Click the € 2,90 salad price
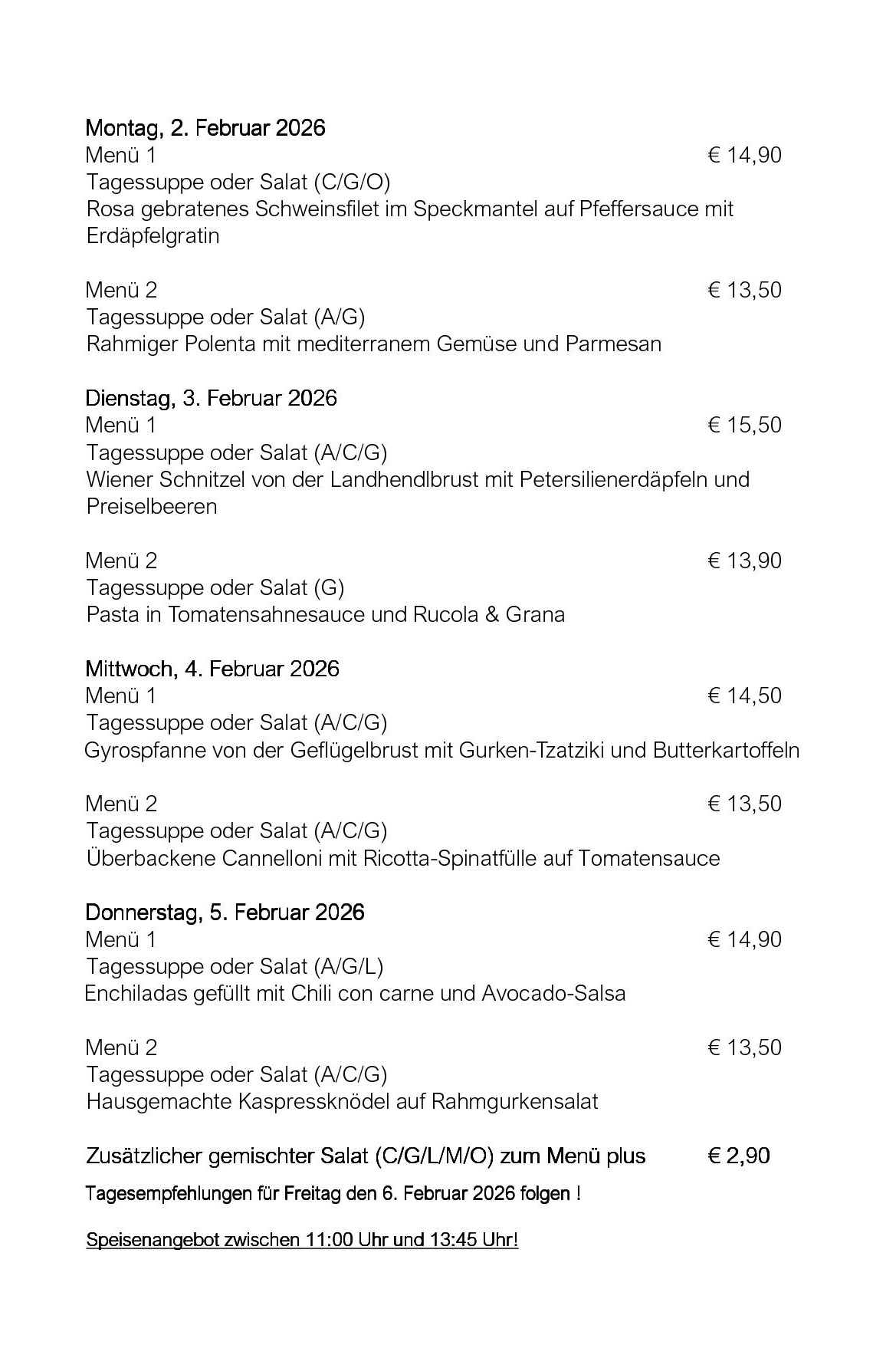This screenshot has width=896, height=1345. click(739, 1156)
